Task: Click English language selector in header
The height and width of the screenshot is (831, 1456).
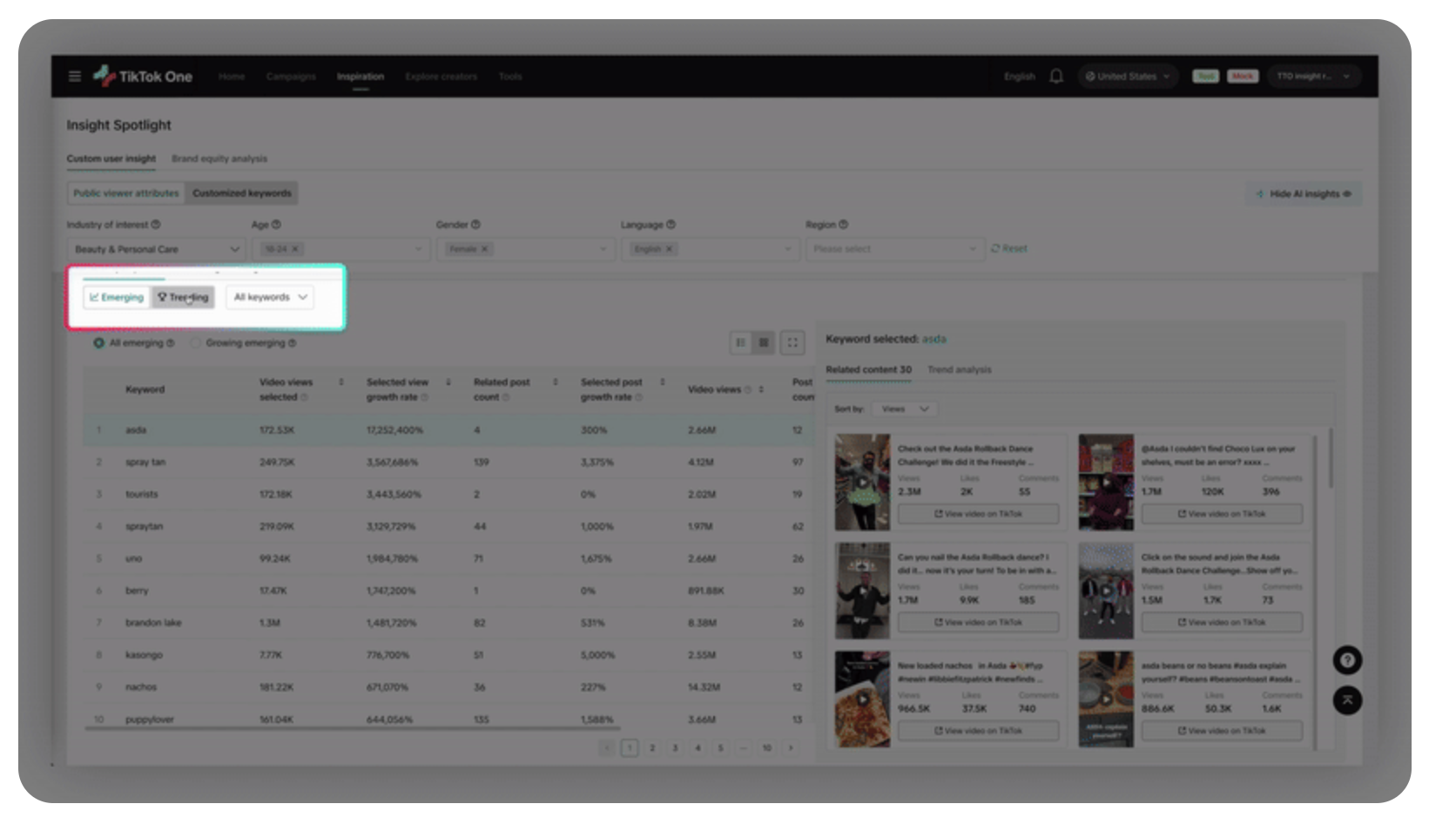Action: pyautogui.click(x=1019, y=77)
